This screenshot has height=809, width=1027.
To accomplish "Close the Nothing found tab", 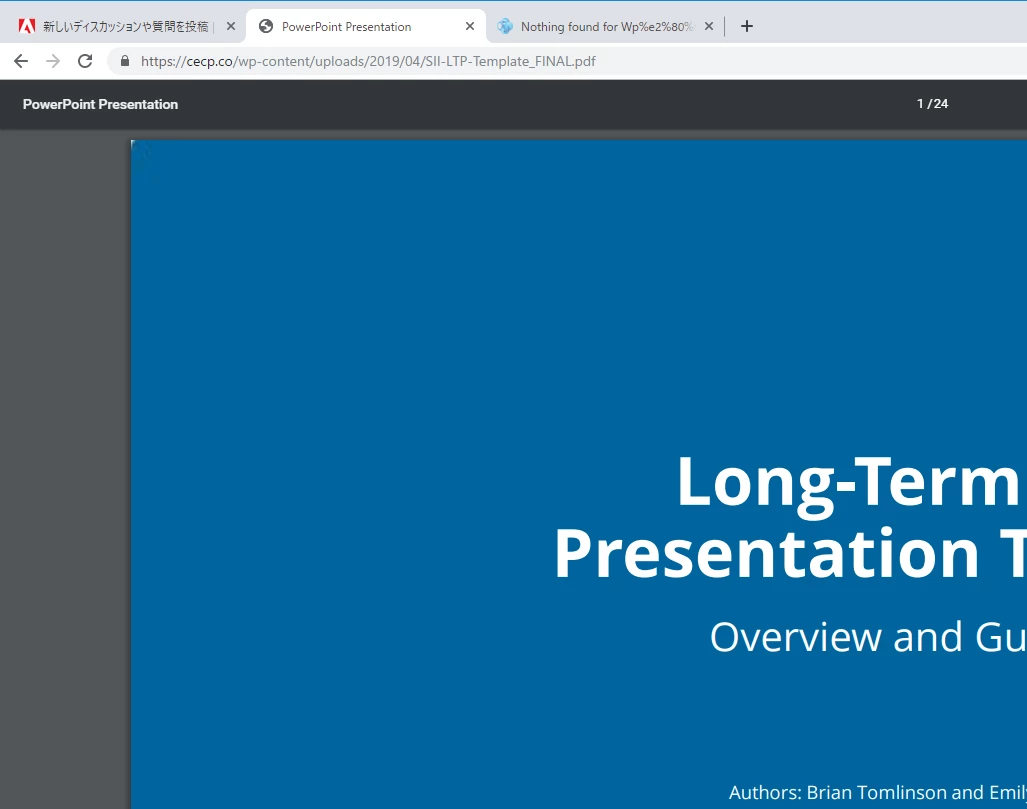I will pyautogui.click(x=709, y=26).
